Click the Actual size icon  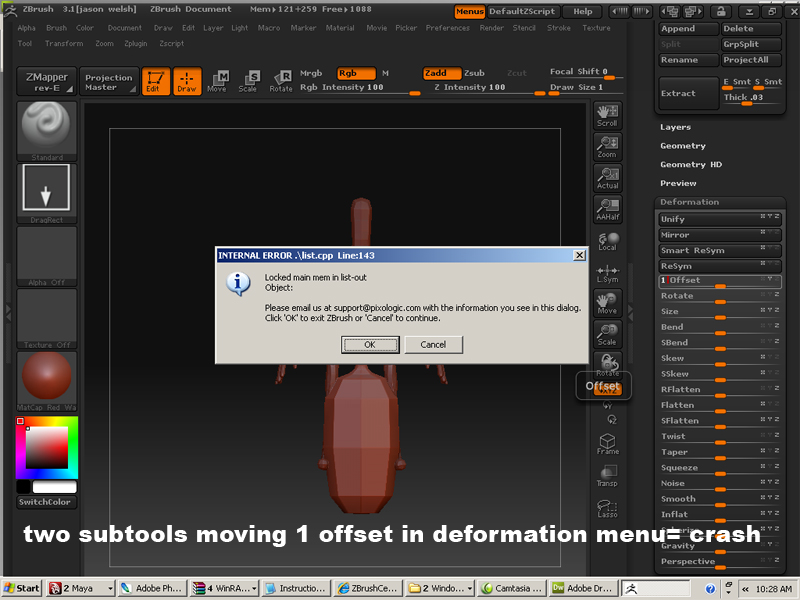pyautogui.click(x=607, y=178)
